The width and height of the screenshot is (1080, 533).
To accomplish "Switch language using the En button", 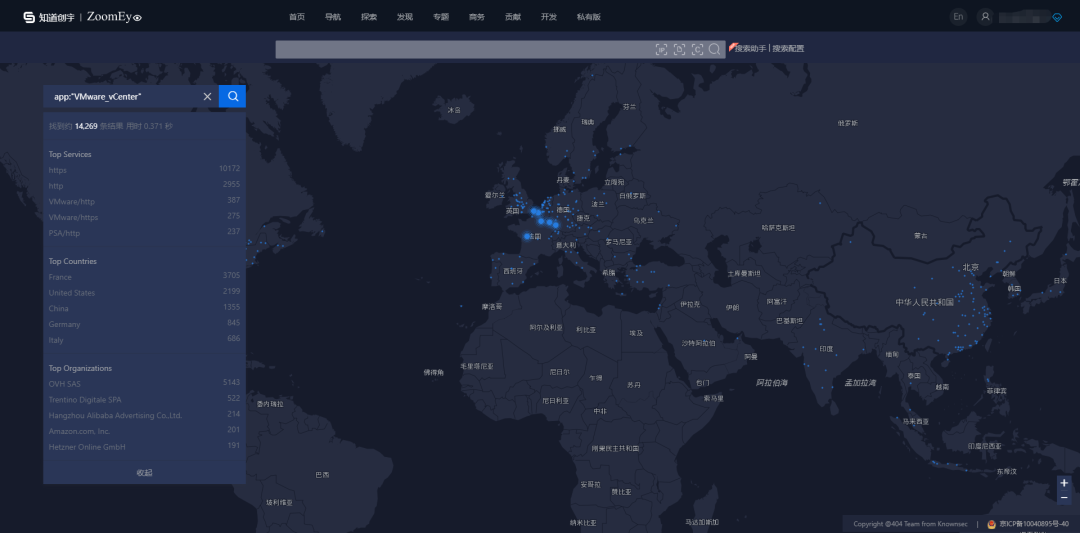I will pos(958,17).
